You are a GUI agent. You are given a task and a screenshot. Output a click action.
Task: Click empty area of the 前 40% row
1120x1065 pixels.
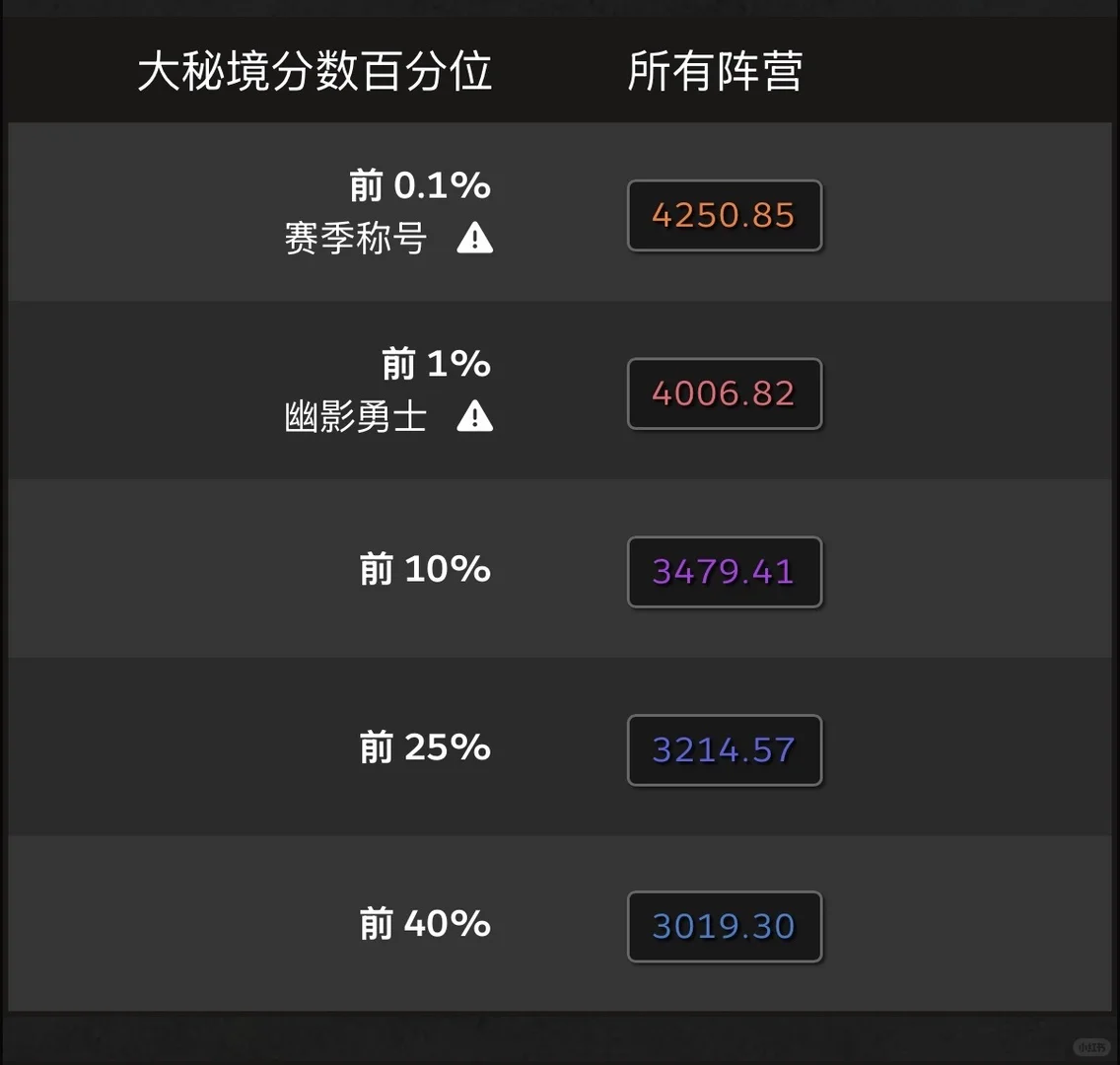(x=964, y=924)
